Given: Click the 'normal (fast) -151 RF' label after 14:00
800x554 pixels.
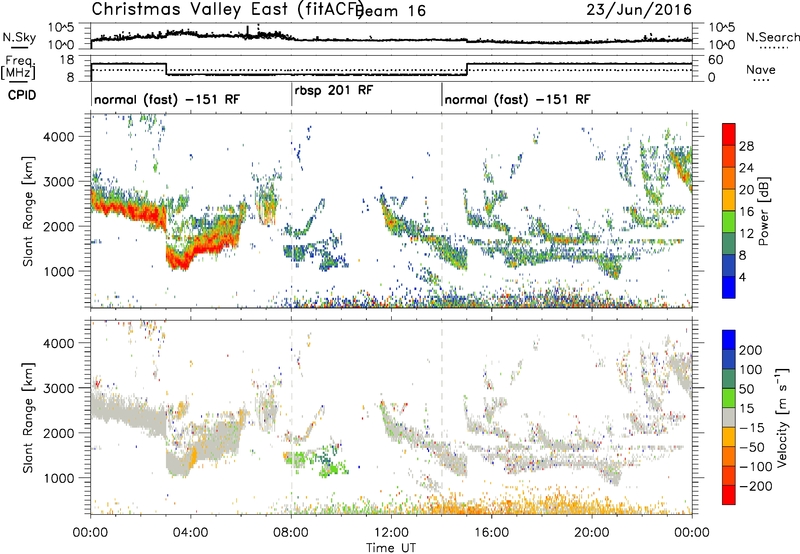Looking at the screenshot, I should click(517, 99).
